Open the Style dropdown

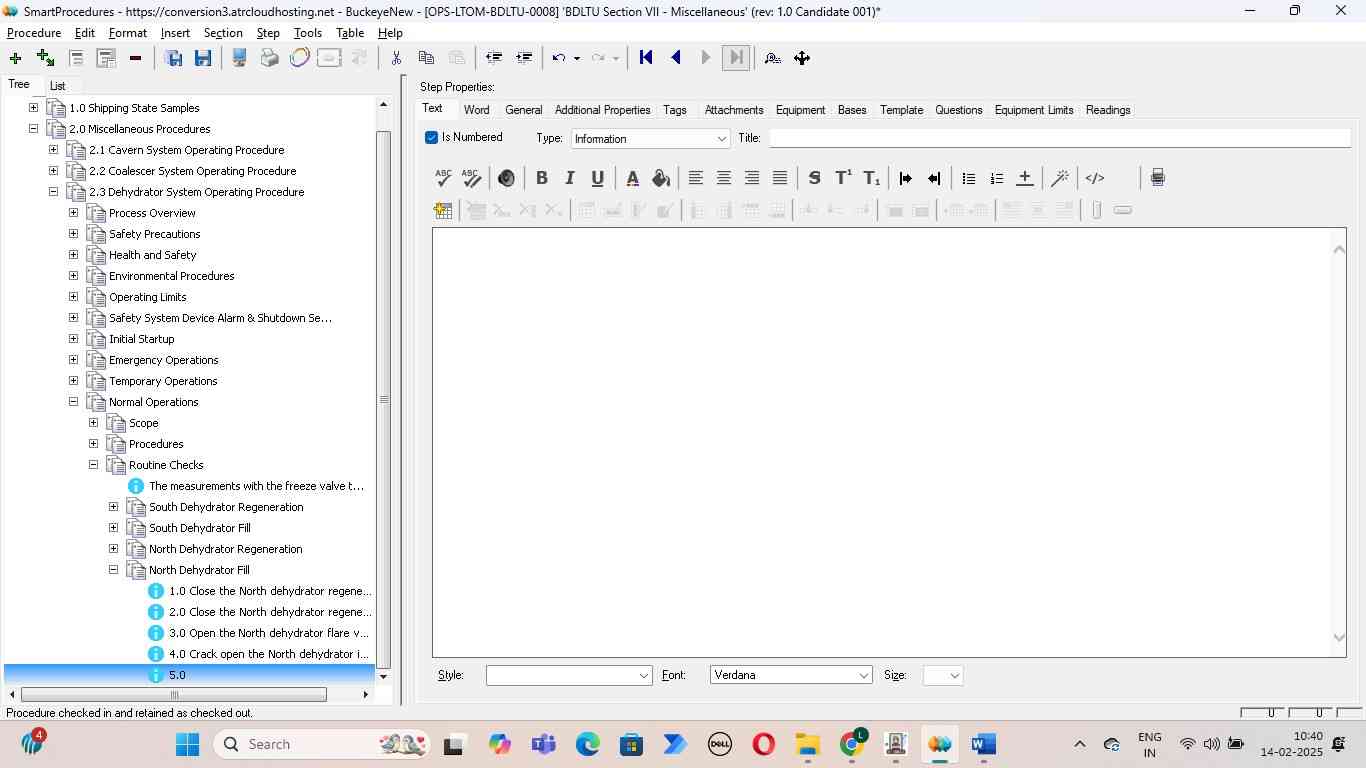643,676
